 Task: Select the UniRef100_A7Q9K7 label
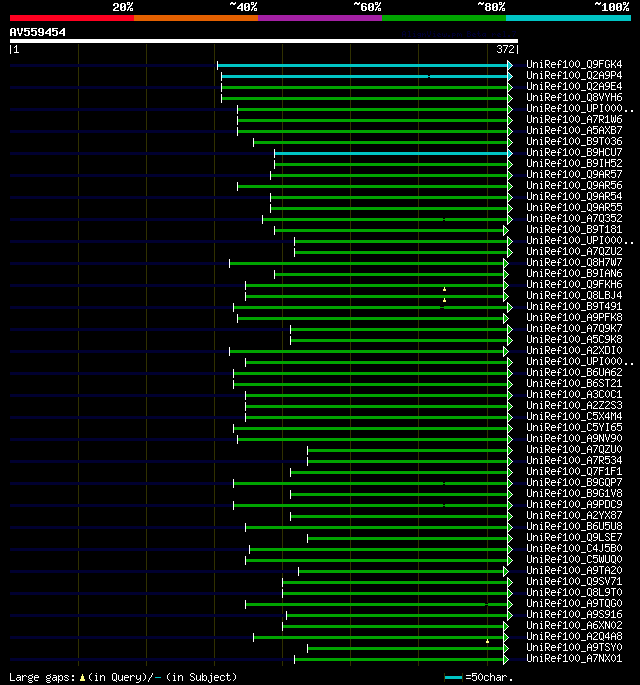574,329
